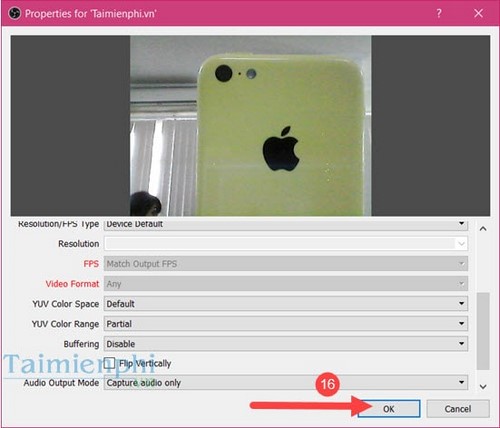Click the FPS dropdown showing Match Output FPS
Viewport: 500px width, 428px height.
point(286,264)
